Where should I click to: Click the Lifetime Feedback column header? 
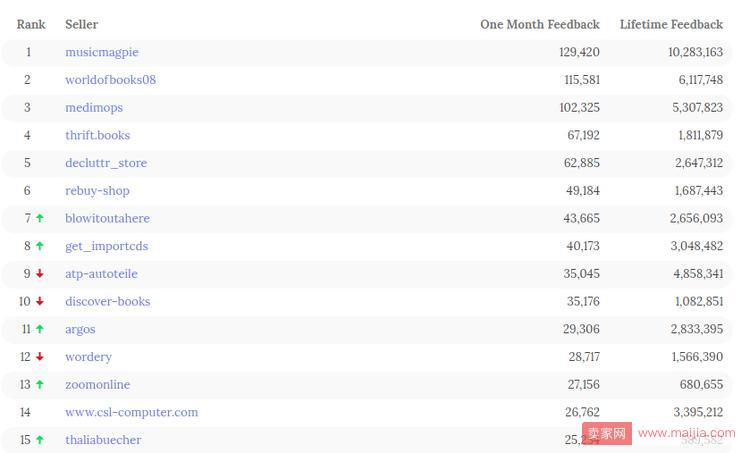(671, 24)
